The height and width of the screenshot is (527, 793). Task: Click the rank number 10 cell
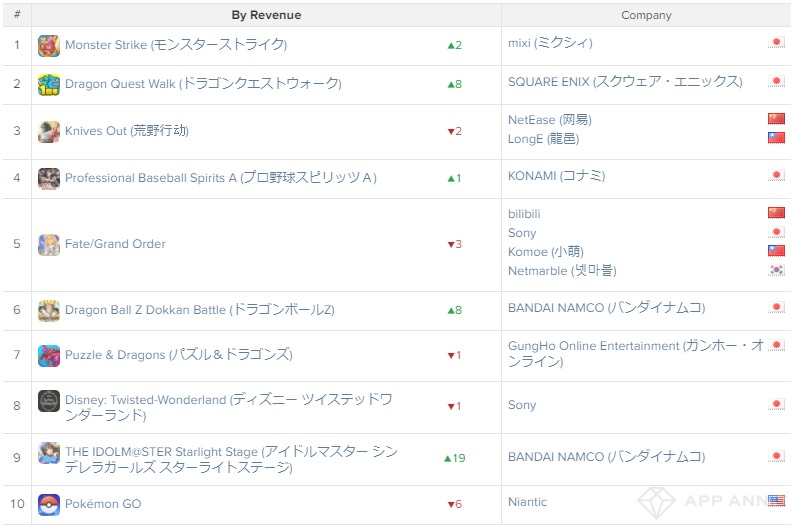pos(17,504)
